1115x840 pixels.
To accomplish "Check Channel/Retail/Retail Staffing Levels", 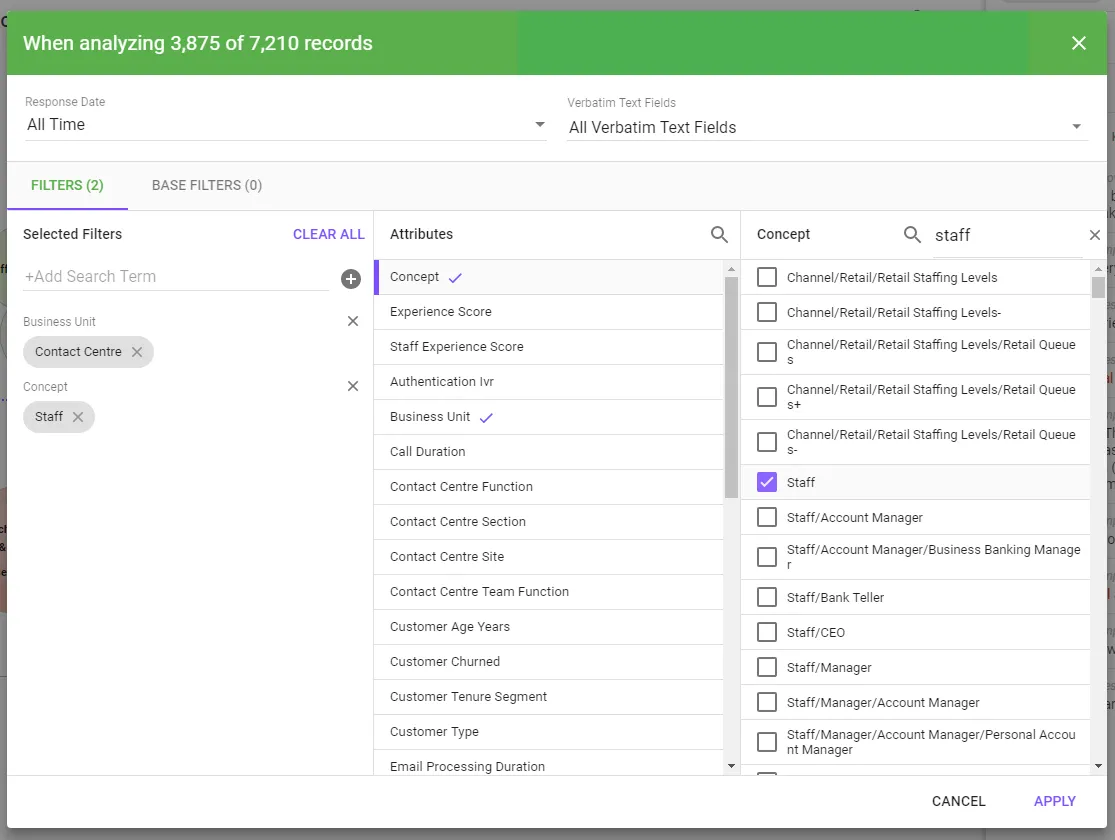I will tap(767, 277).
